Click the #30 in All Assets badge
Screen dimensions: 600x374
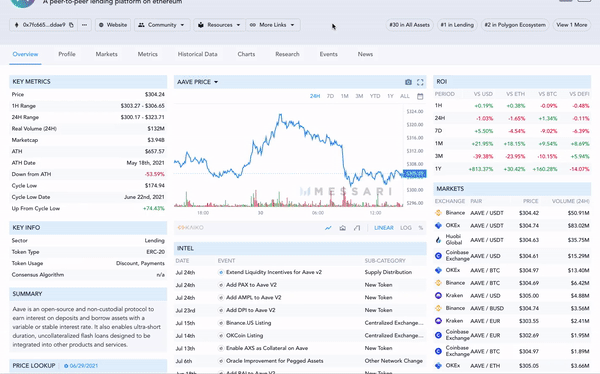(x=409, y=25)
